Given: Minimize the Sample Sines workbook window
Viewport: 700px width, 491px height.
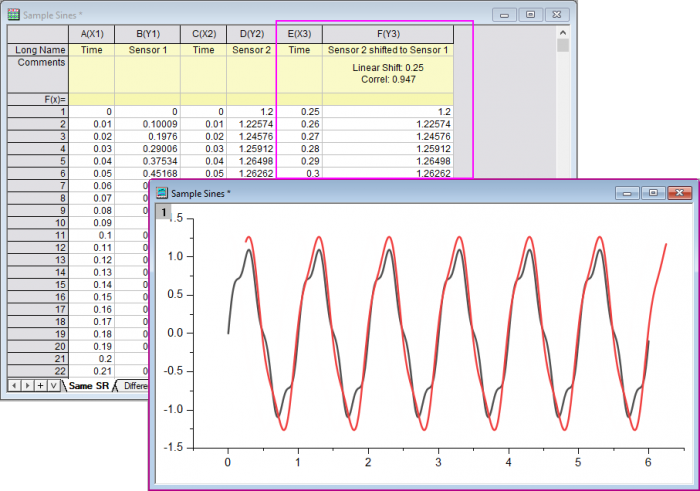Looking at the screenshot, I should click(x=504, y=15).
